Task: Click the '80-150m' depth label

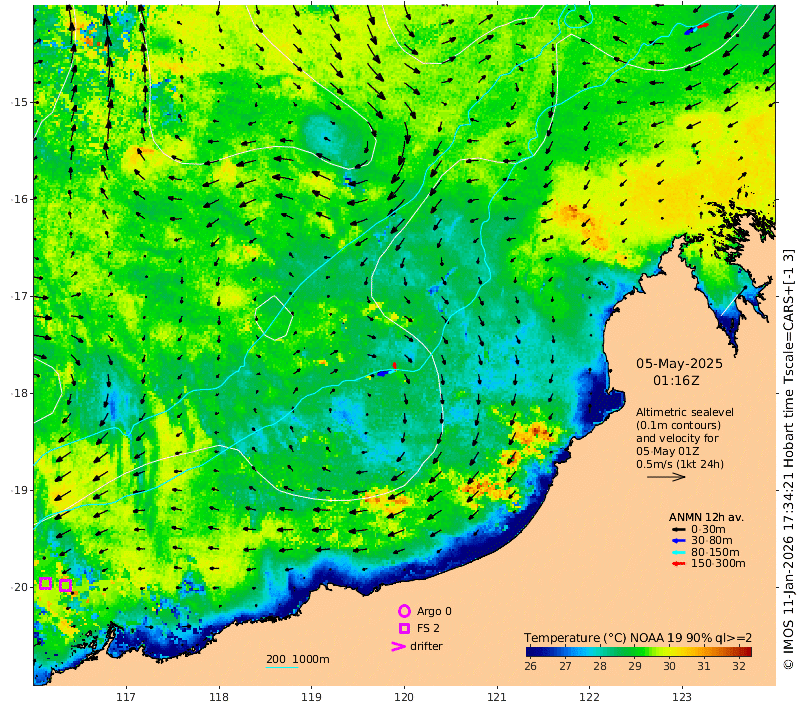Action: point(715,552)
